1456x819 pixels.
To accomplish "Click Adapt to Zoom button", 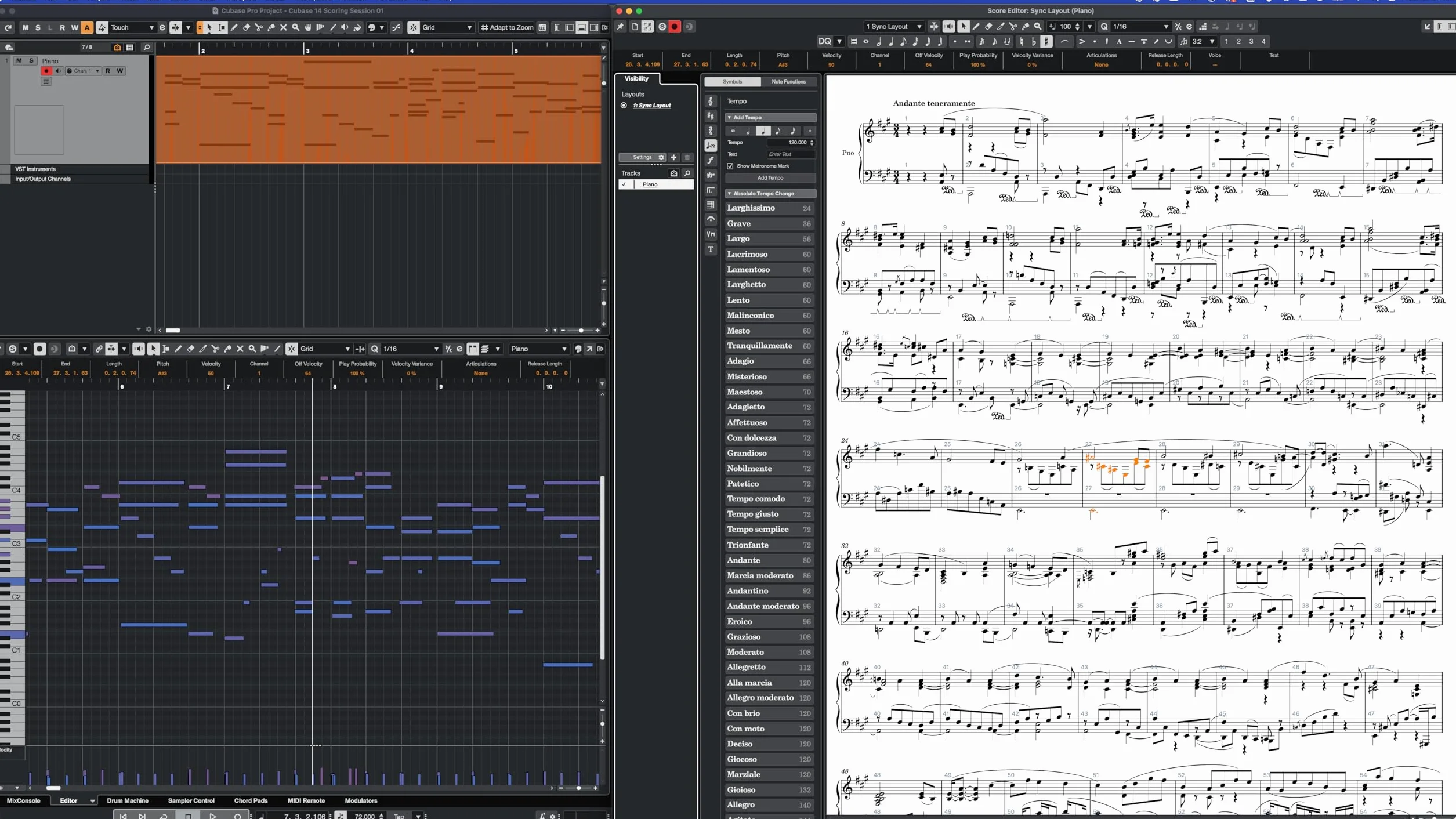I will 507,27.
